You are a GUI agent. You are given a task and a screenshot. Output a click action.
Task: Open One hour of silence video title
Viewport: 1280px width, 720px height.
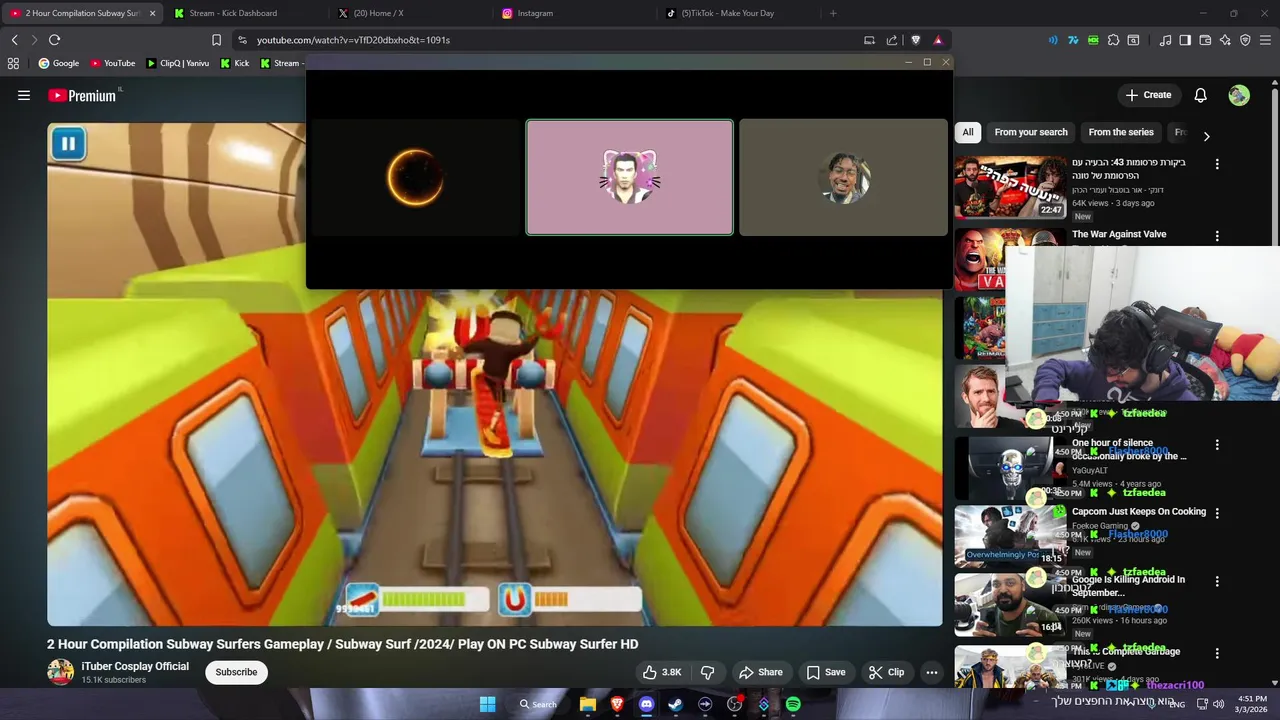coord(1129,449)
